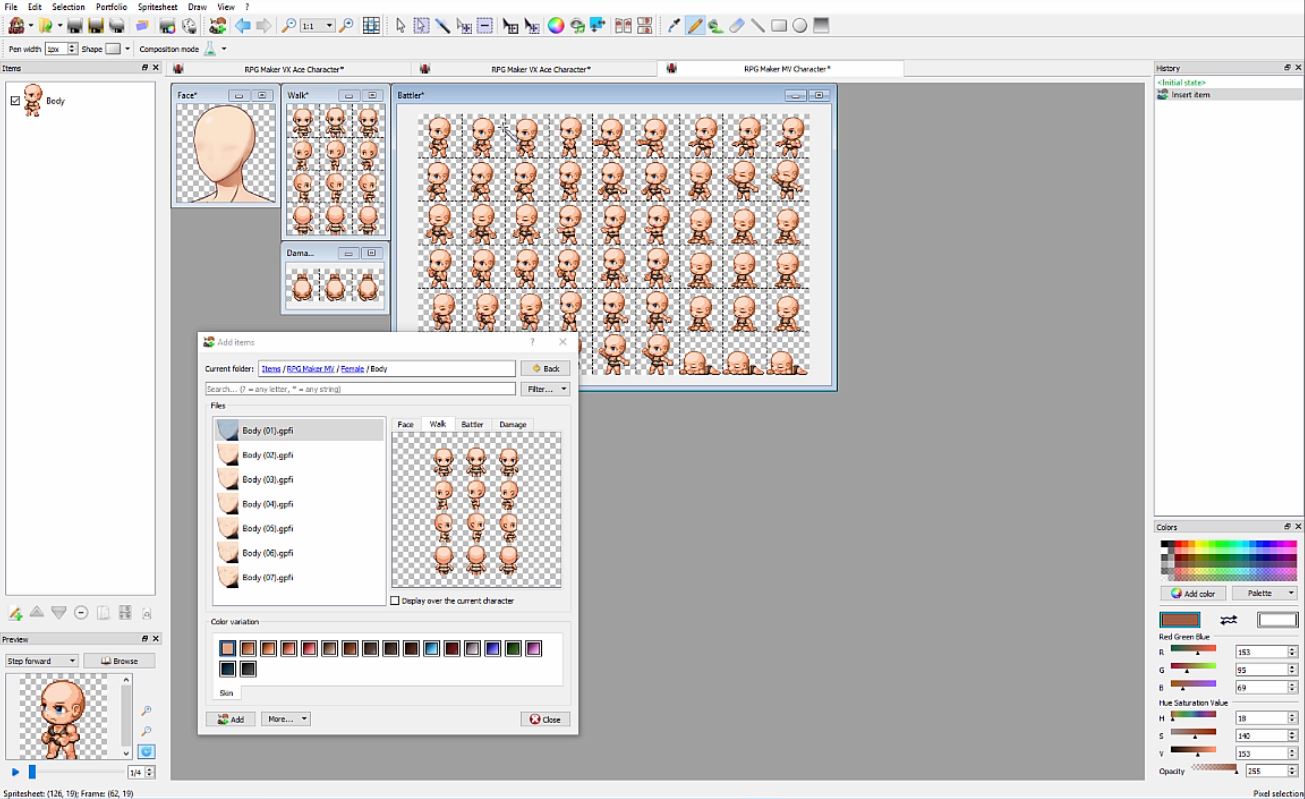Toggle the grid display icon
1305x799 pixels.
371,25
